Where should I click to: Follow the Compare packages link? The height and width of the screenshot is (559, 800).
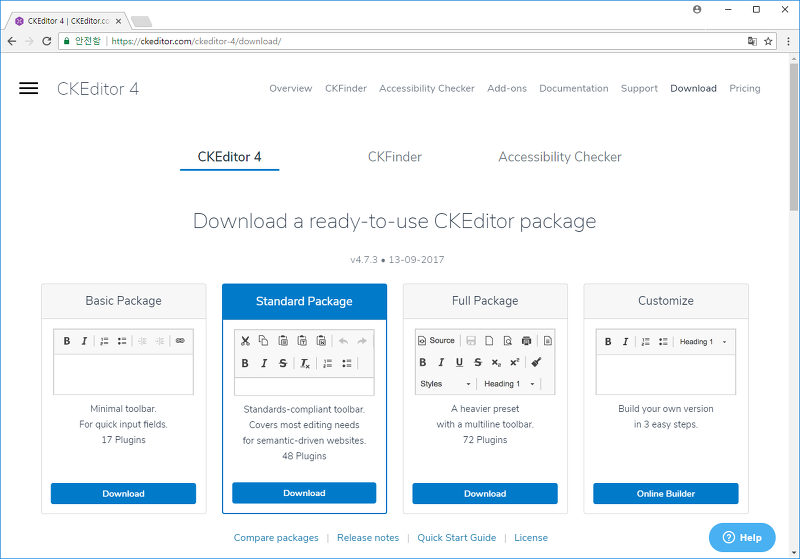click(276, 538)
